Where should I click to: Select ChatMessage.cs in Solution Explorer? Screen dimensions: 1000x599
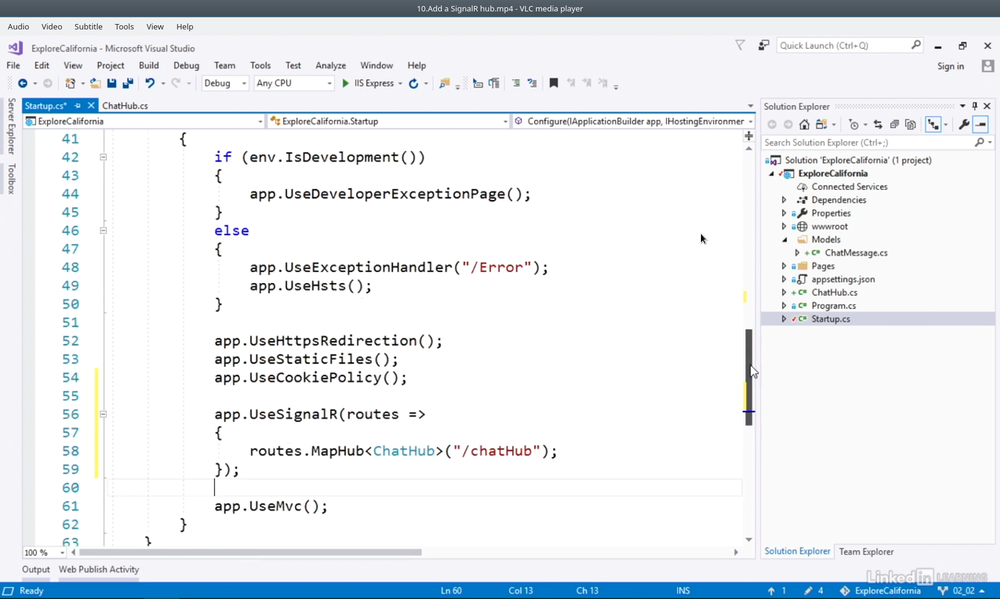pyautogui.click(x=856, y=253)
